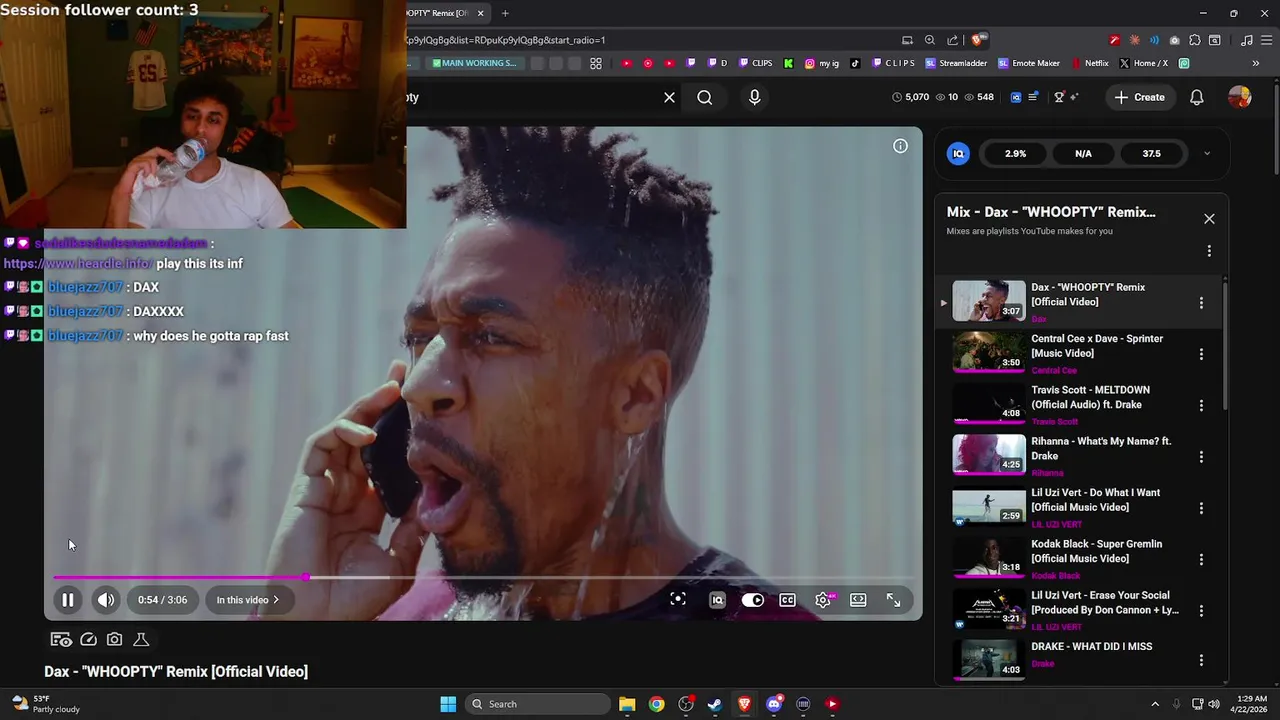The image size is (1280, 720).
Task: Open the CLIPS bookmark with no letter spacing
Action: coord(755,63)
